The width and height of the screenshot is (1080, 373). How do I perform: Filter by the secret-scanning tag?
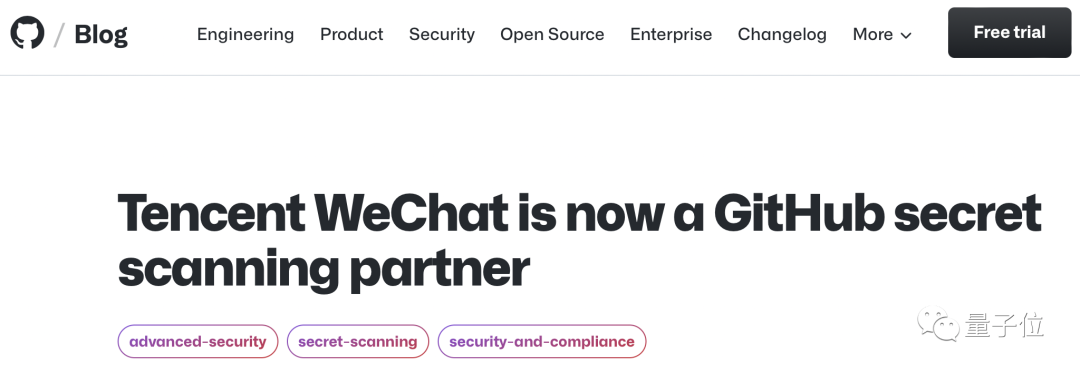point(357,341)
